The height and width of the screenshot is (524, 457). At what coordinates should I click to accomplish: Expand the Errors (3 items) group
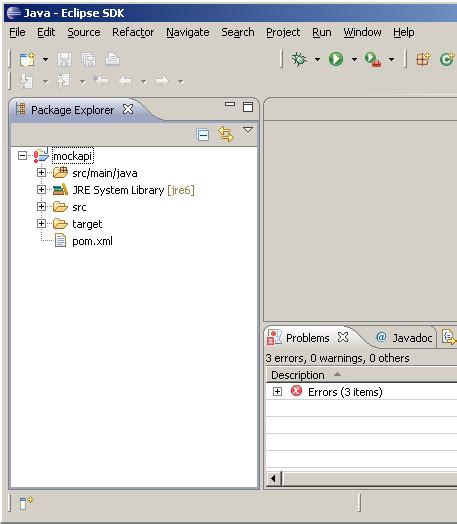pyautogui.click(x=277, y=391)
